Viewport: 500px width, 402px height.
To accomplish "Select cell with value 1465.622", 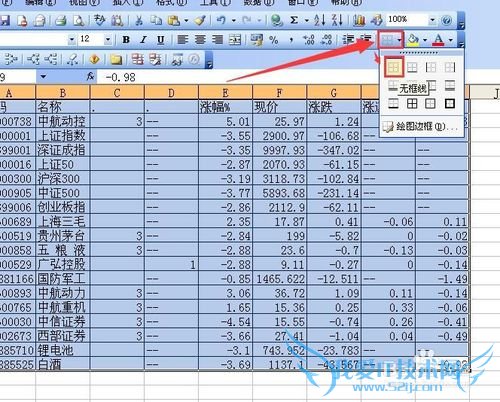I will click(x=279, y=279).
